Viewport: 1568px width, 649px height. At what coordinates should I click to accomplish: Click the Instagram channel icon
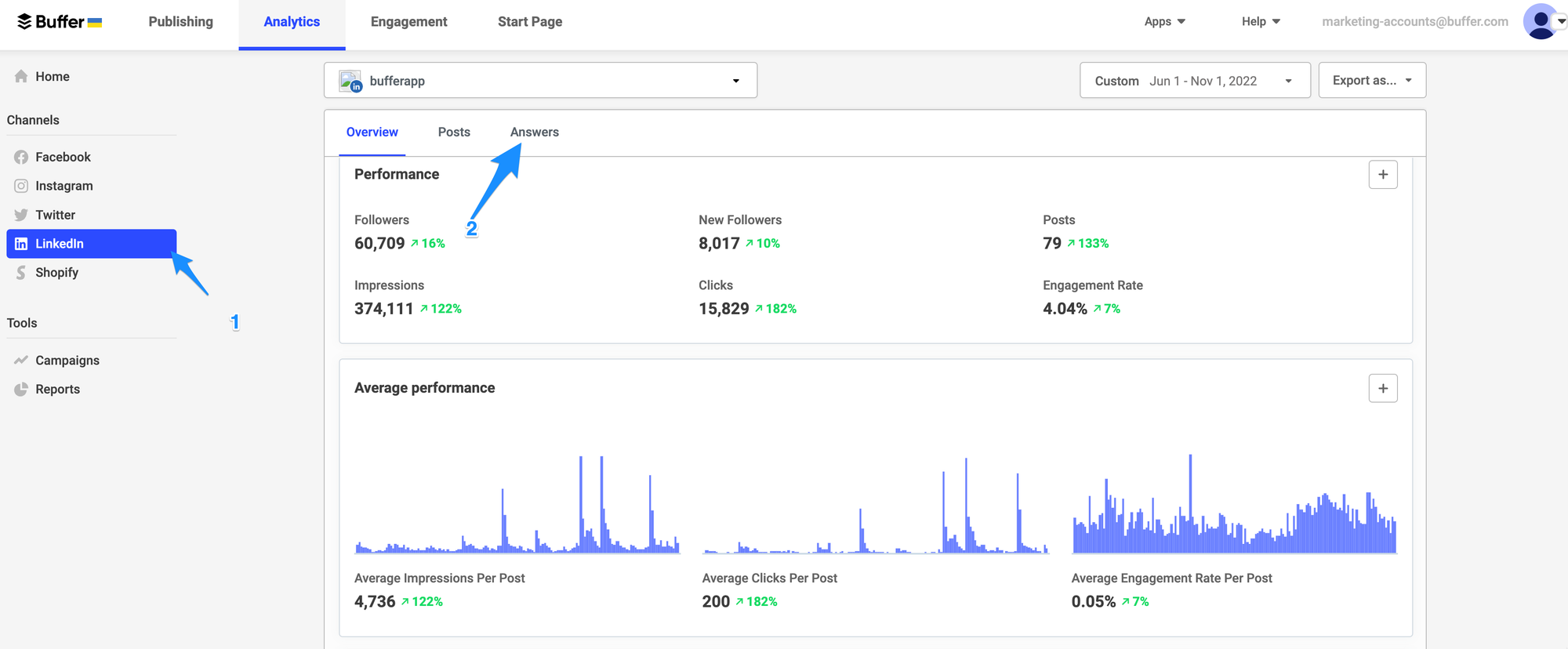21,186
